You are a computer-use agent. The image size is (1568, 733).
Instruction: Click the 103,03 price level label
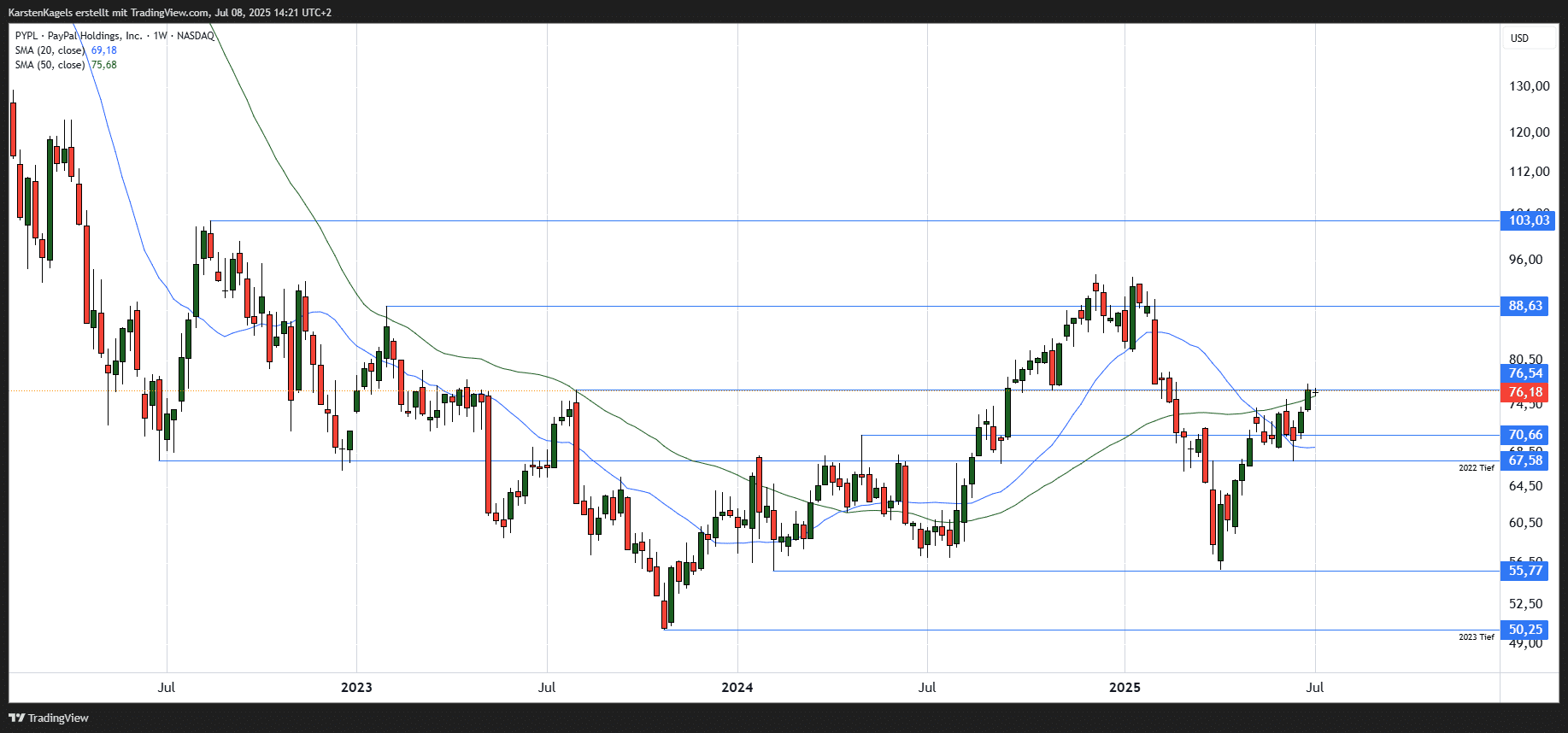coord(1527,220)
